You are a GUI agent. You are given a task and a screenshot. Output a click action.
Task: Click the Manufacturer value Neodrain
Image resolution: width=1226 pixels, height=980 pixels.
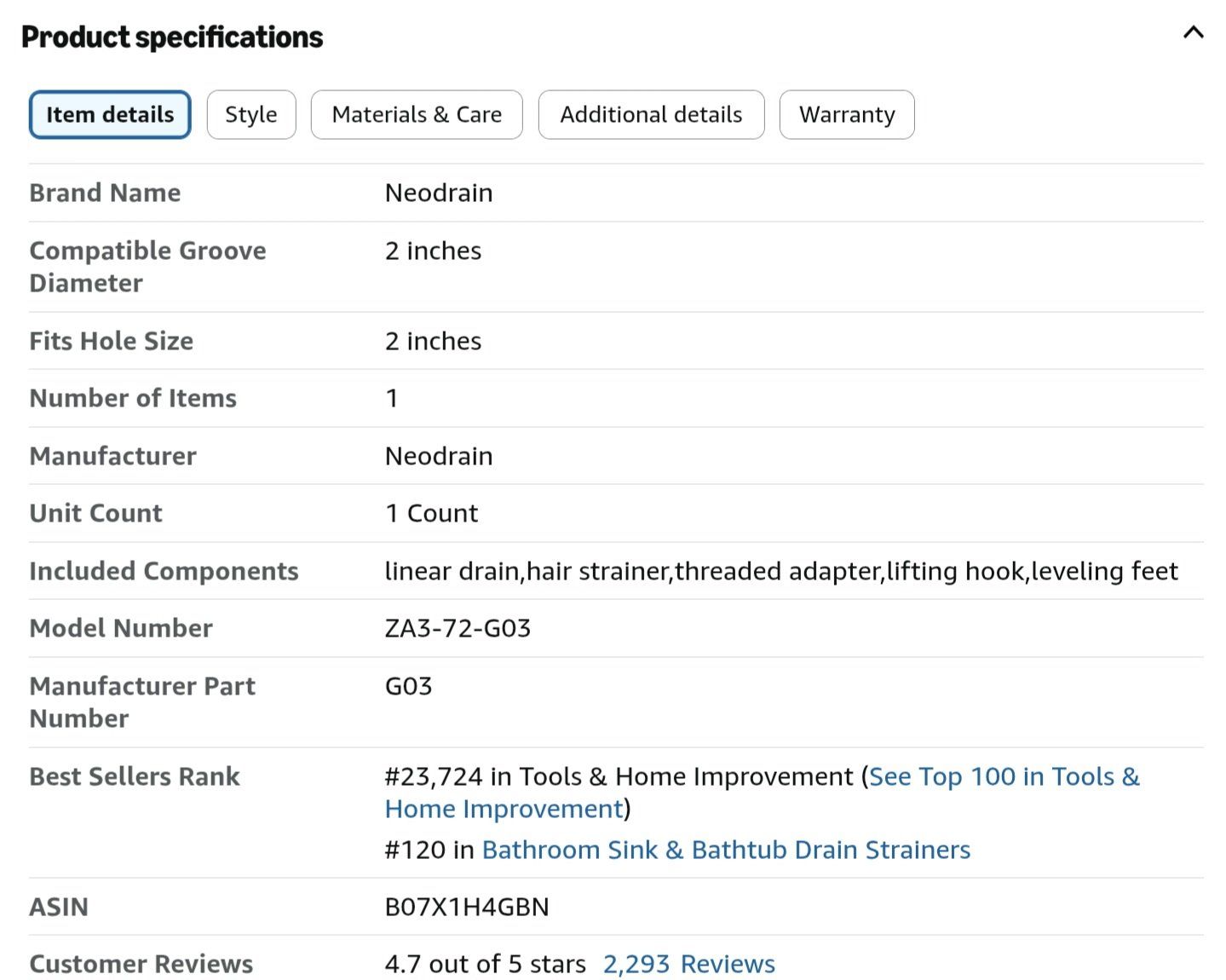click(439, 456)
